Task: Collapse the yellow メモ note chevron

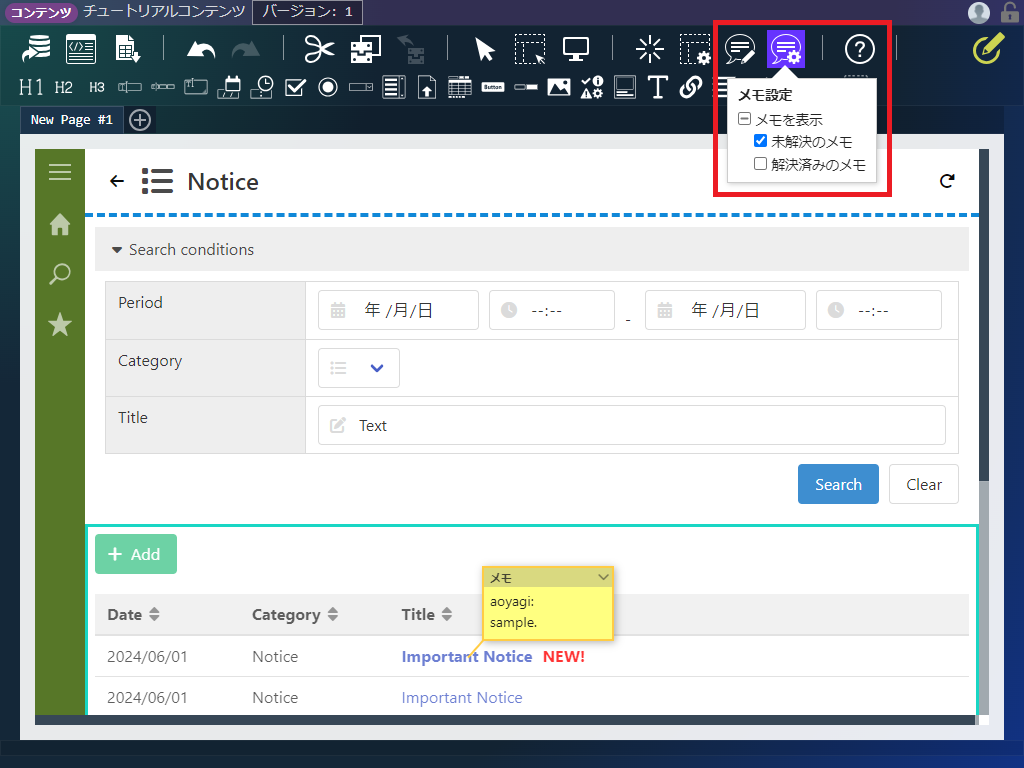Action: tap(603, 577)
